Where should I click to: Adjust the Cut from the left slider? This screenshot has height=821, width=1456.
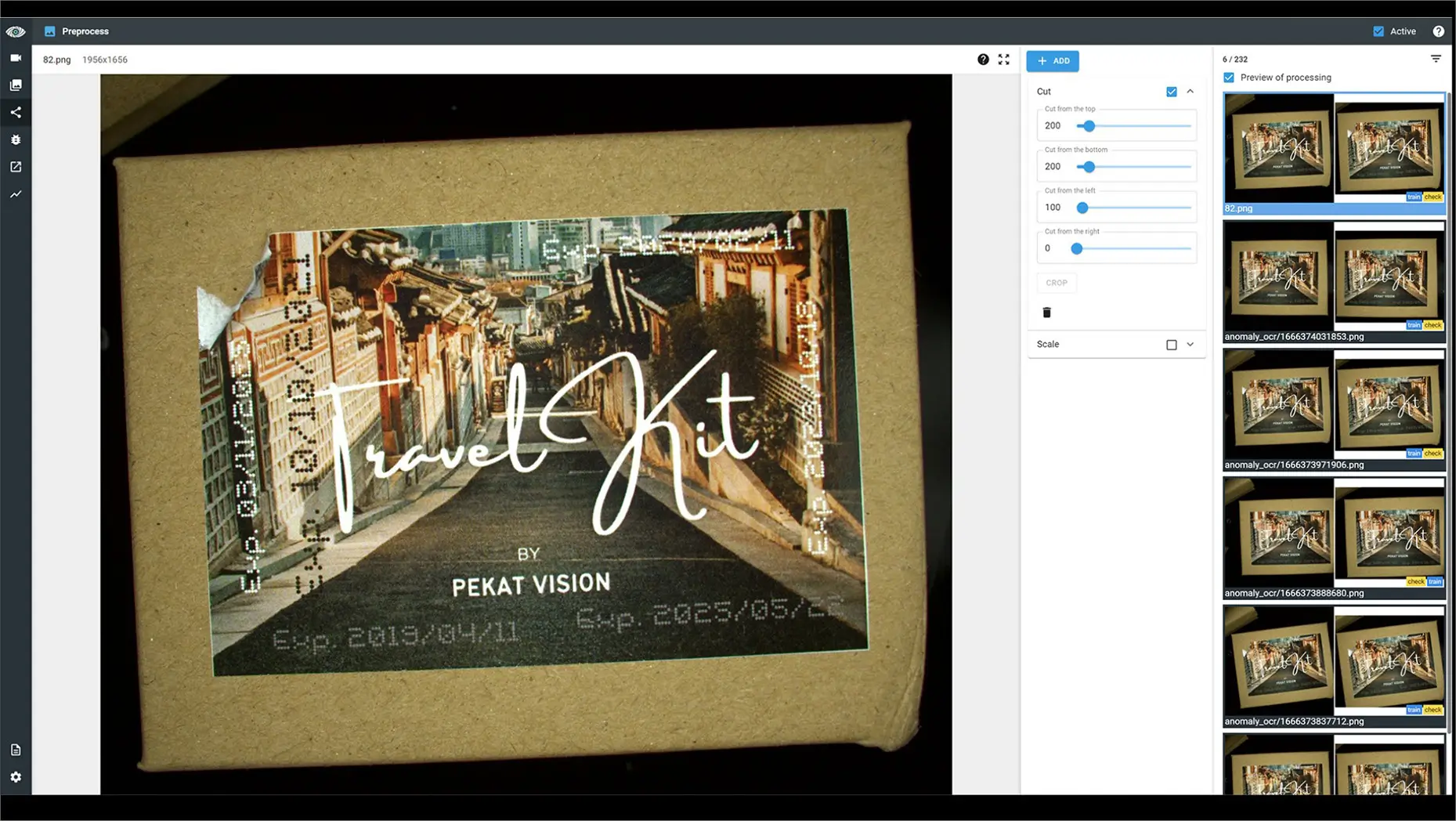(x=1082, y=208)
